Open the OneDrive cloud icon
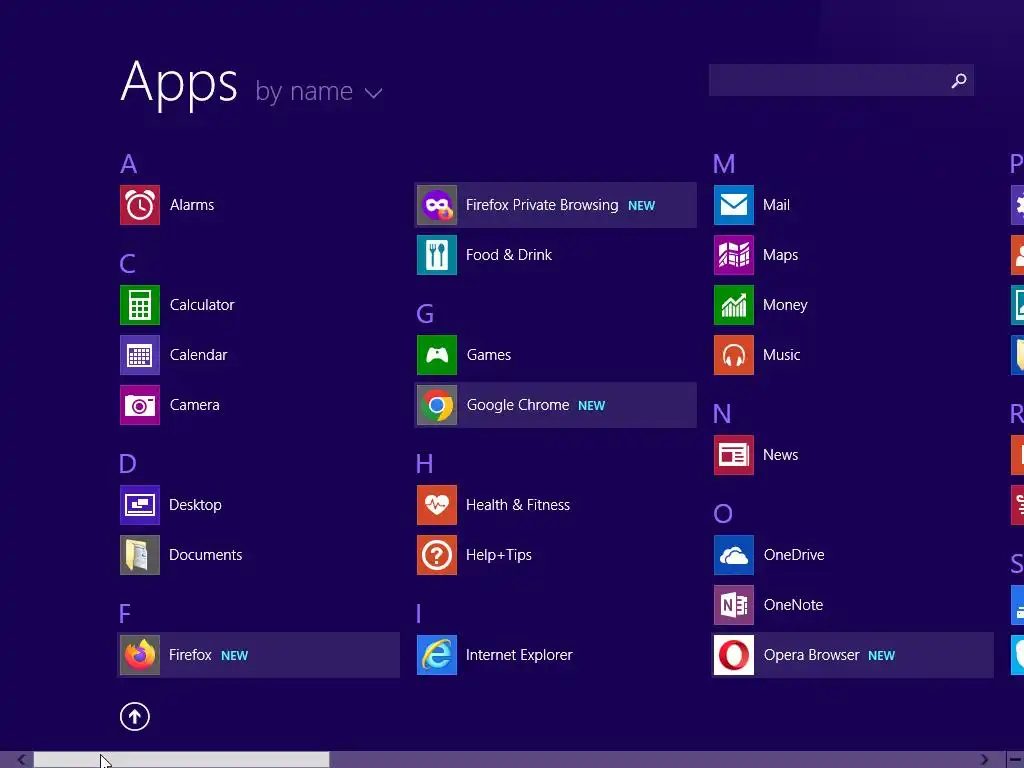The image size is (1024, 768). coord(734,555)
